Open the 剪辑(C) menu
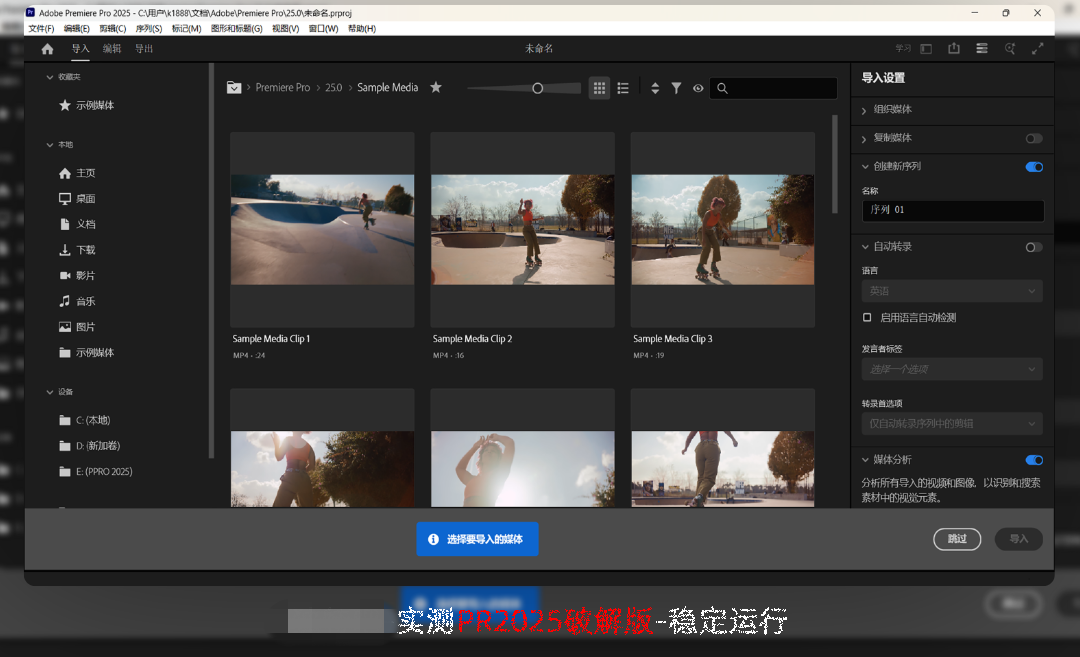1080x657 pixels. tap(112, 29)
